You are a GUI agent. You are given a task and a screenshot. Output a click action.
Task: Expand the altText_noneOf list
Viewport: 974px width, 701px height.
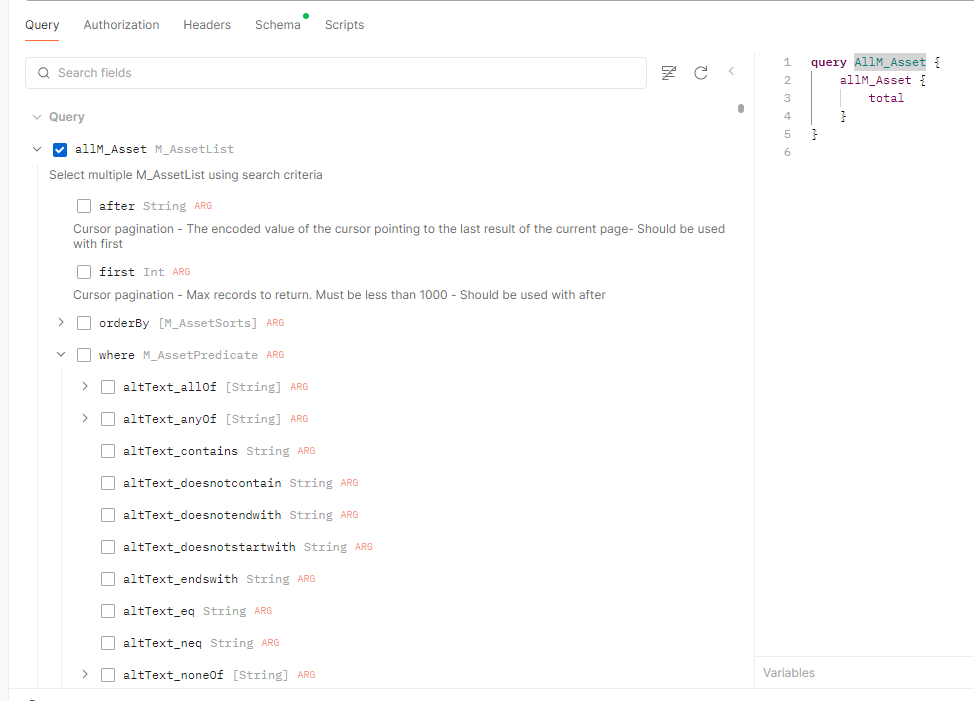84,674
